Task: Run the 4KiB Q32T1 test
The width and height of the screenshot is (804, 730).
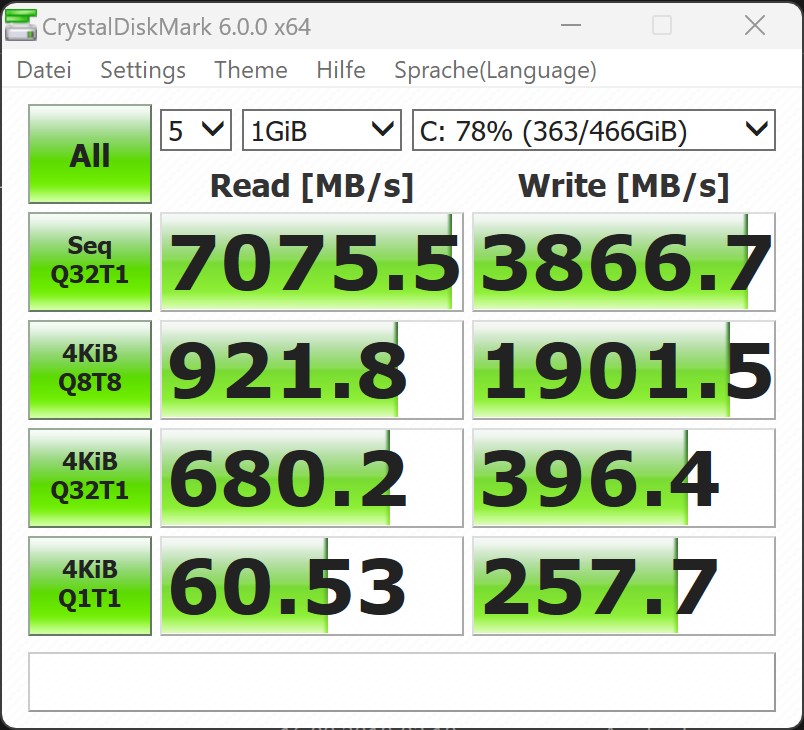Action: [90, 478]
